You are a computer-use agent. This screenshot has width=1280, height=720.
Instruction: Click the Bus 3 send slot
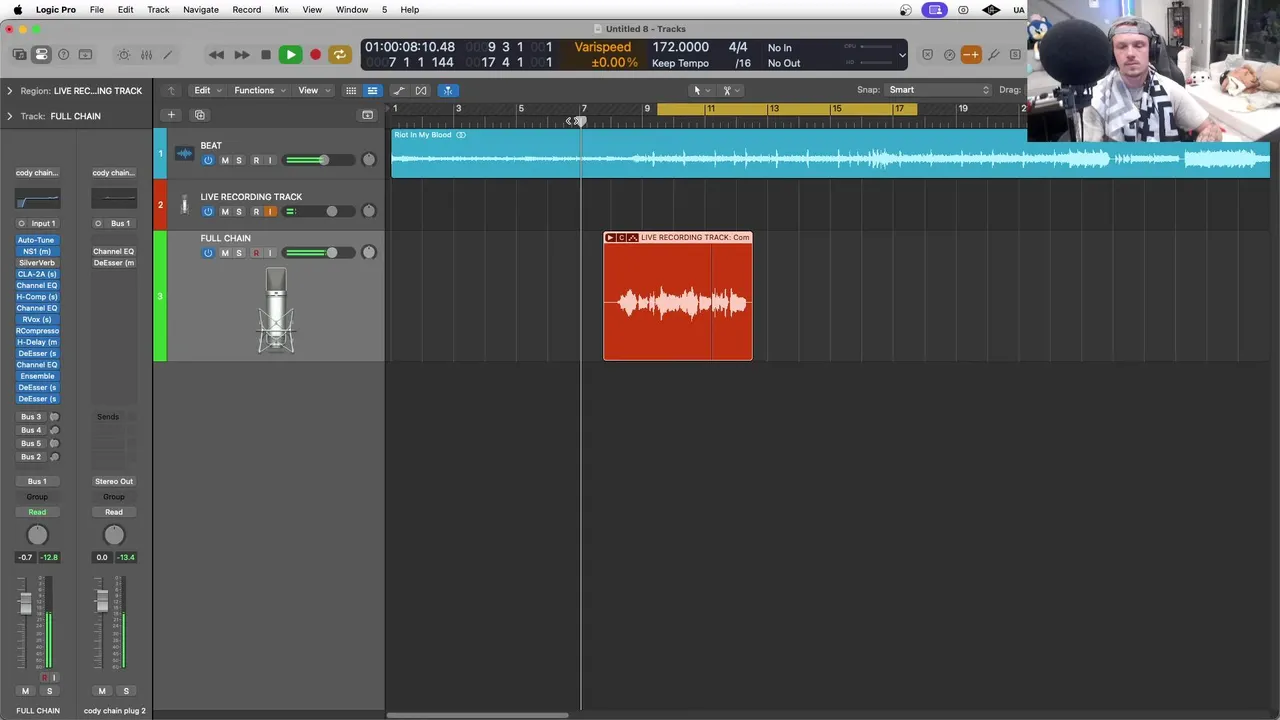click(x=31, y=417)
